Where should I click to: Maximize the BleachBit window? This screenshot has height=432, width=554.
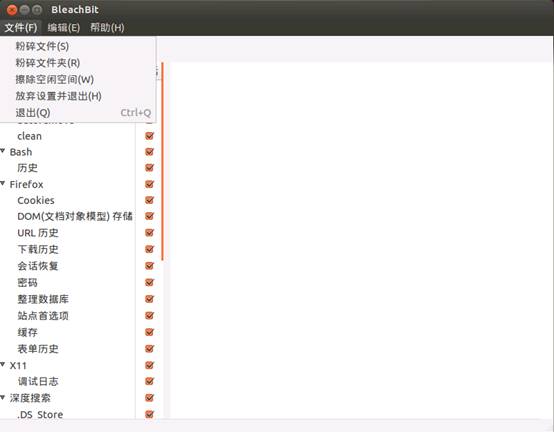pyautogui.click(x=37, y=10)
